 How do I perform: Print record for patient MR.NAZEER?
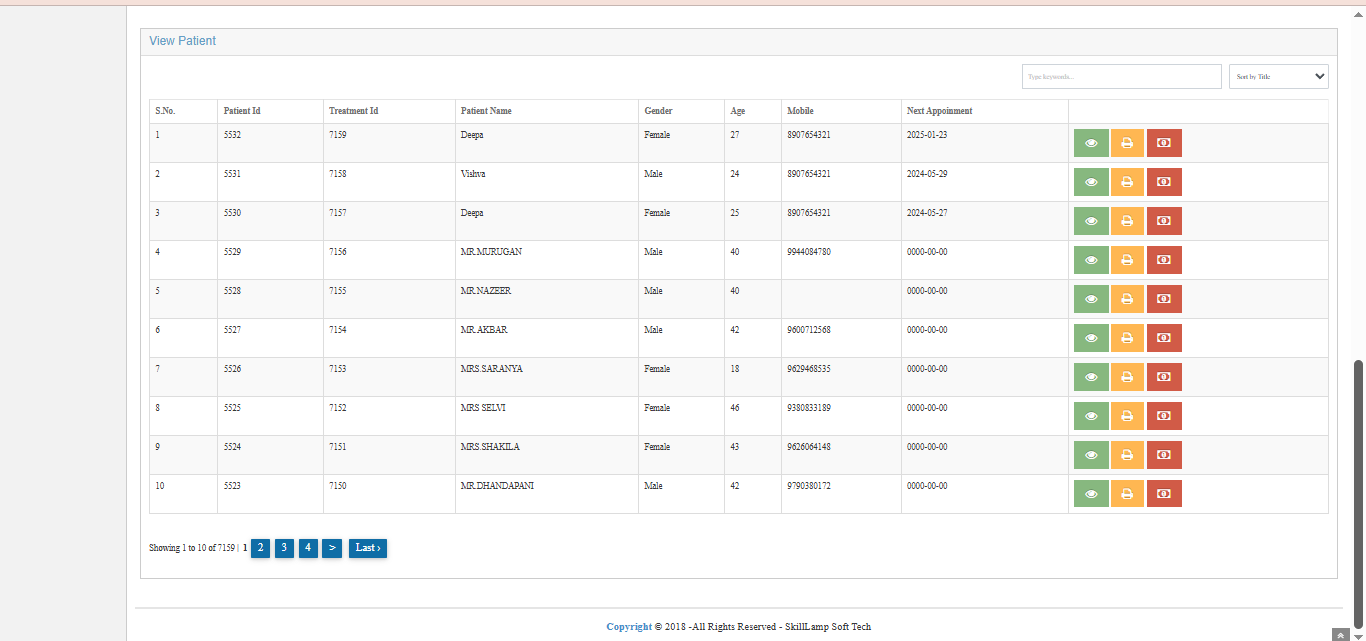1127,299
